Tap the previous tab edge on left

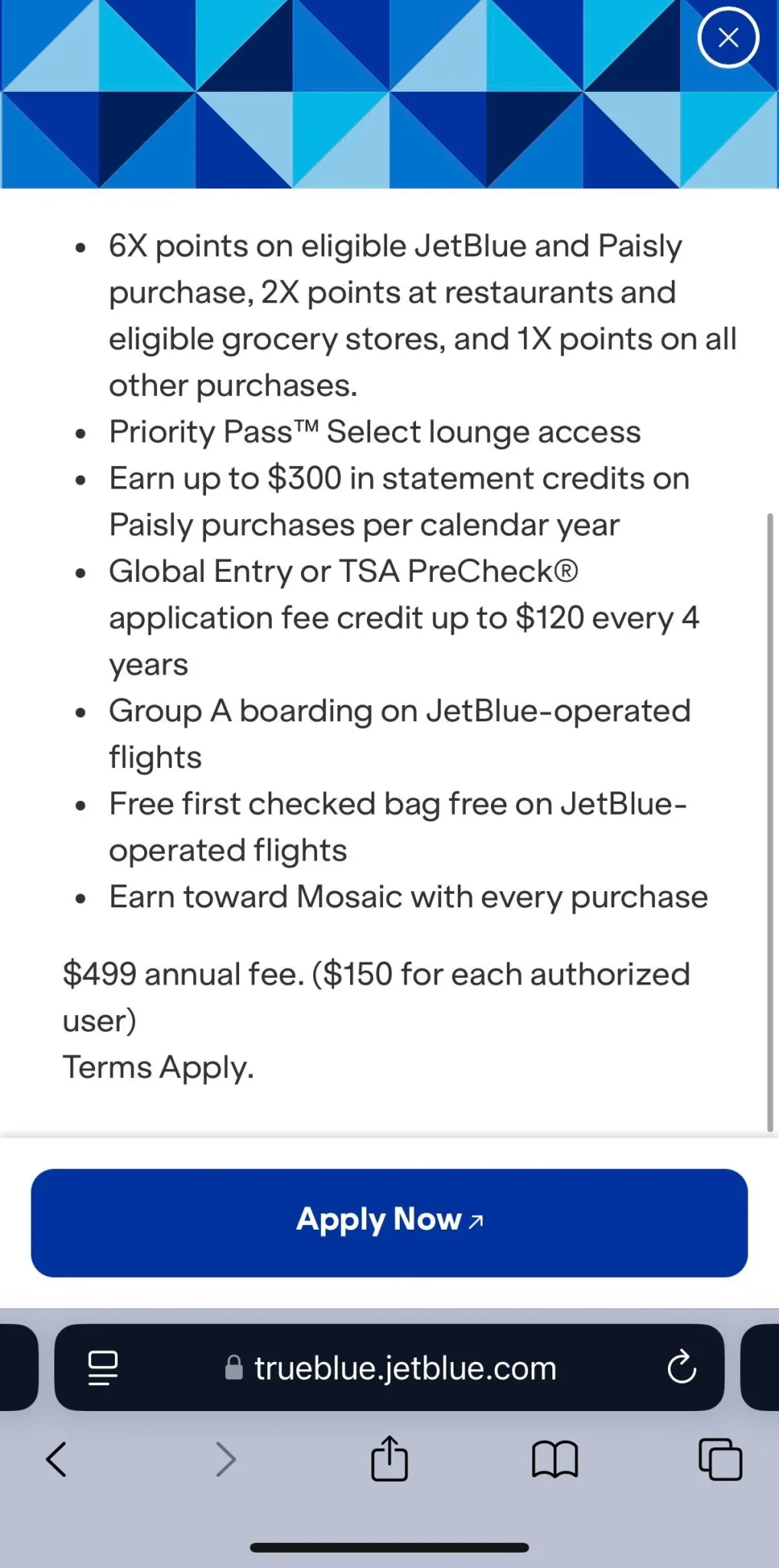tap(18, 1367)
